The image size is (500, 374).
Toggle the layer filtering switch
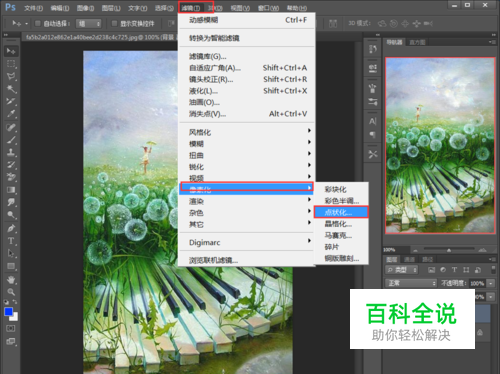click(494, 269)
